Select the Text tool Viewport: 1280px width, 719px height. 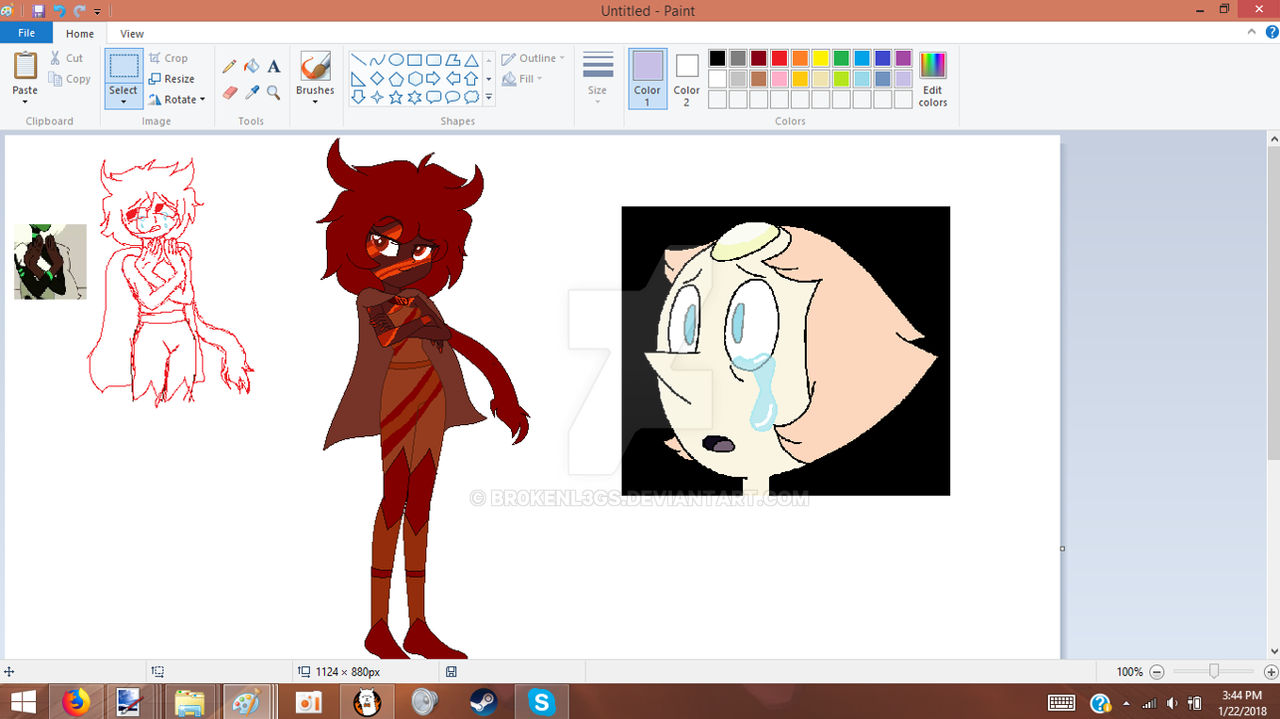[x=274, y=65]
